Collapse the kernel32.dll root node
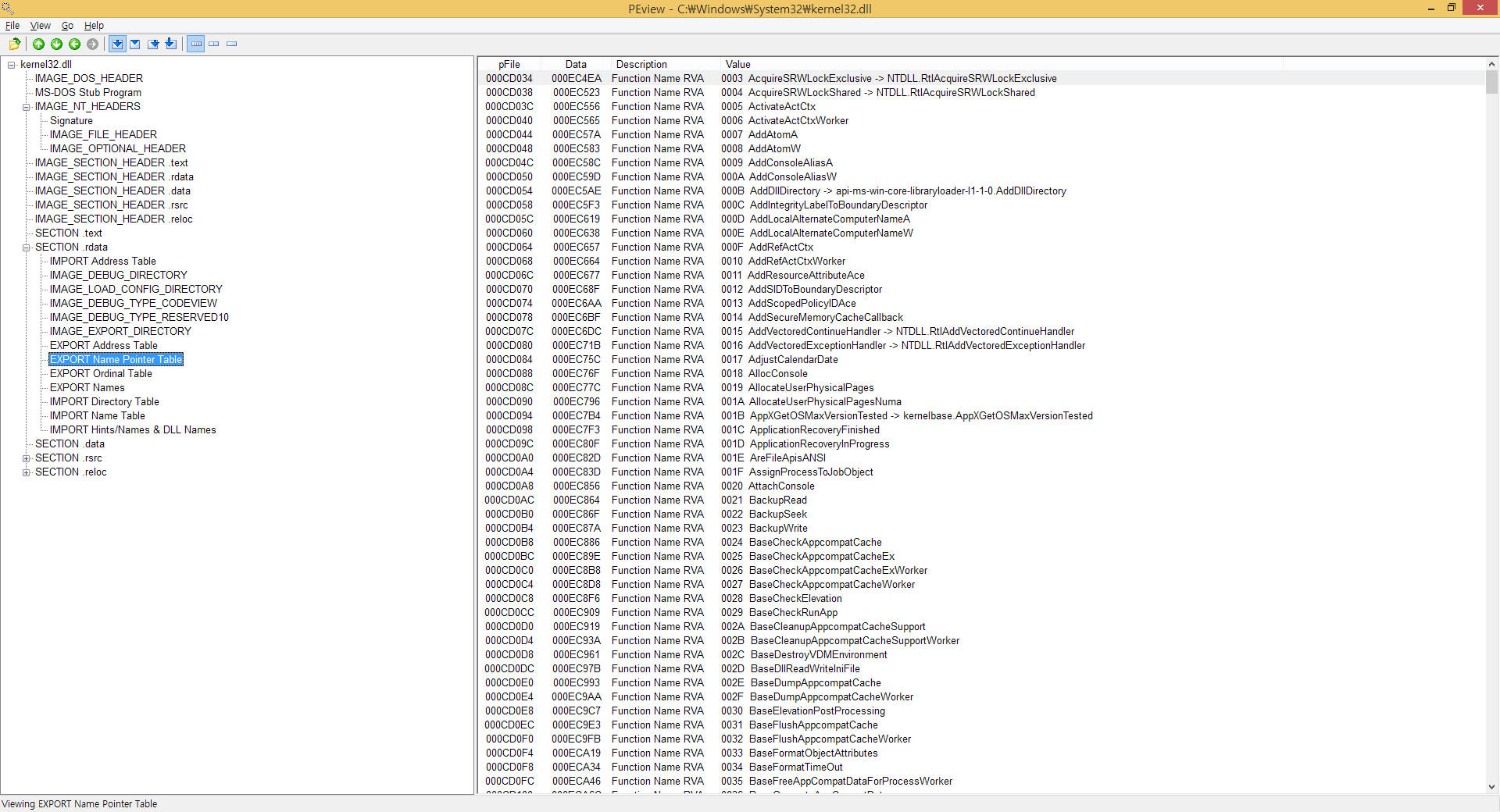The height and width of the screenshot is (812, 1500). 12,65
